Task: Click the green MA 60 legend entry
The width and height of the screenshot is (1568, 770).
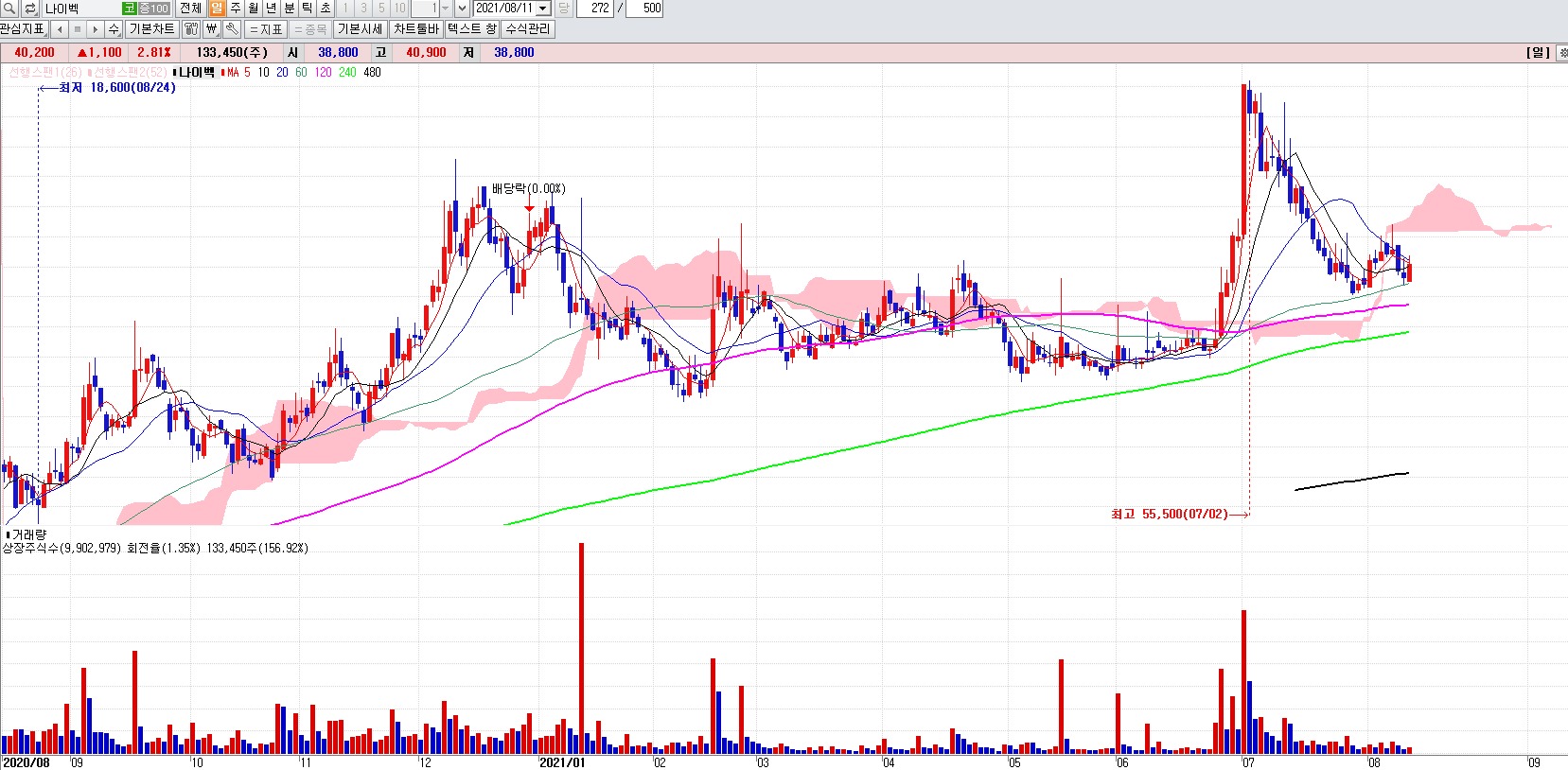Action: (301, 72)
